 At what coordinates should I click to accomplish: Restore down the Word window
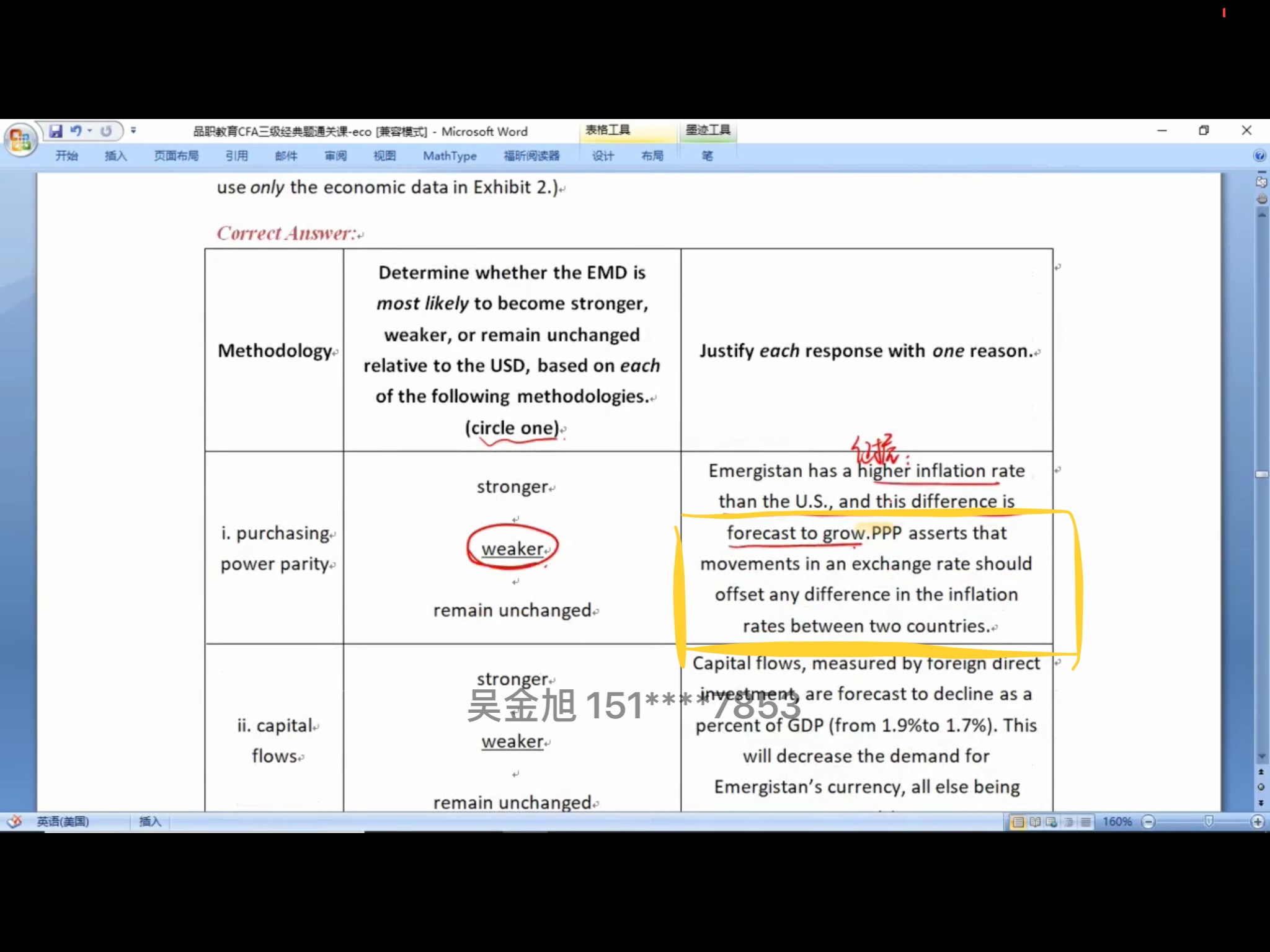(x=1204, y=131)
